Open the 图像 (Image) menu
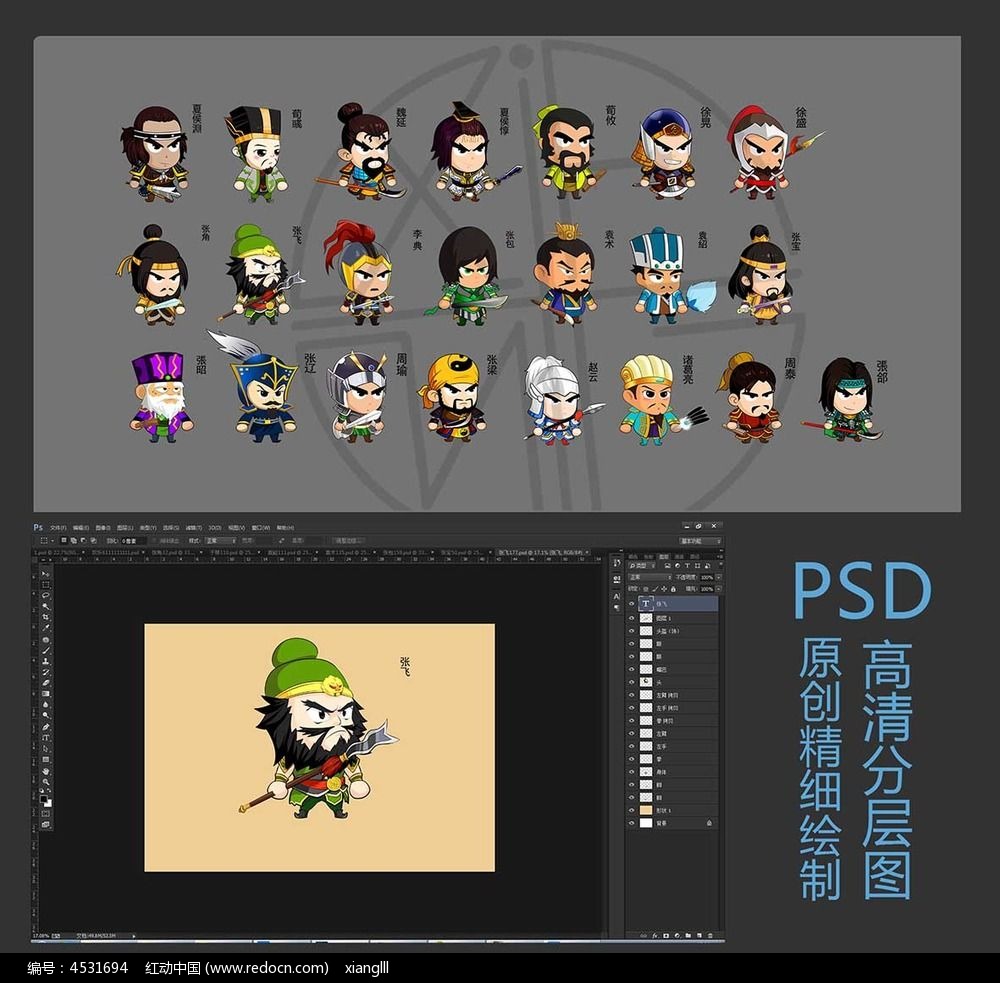 point(103,528)
